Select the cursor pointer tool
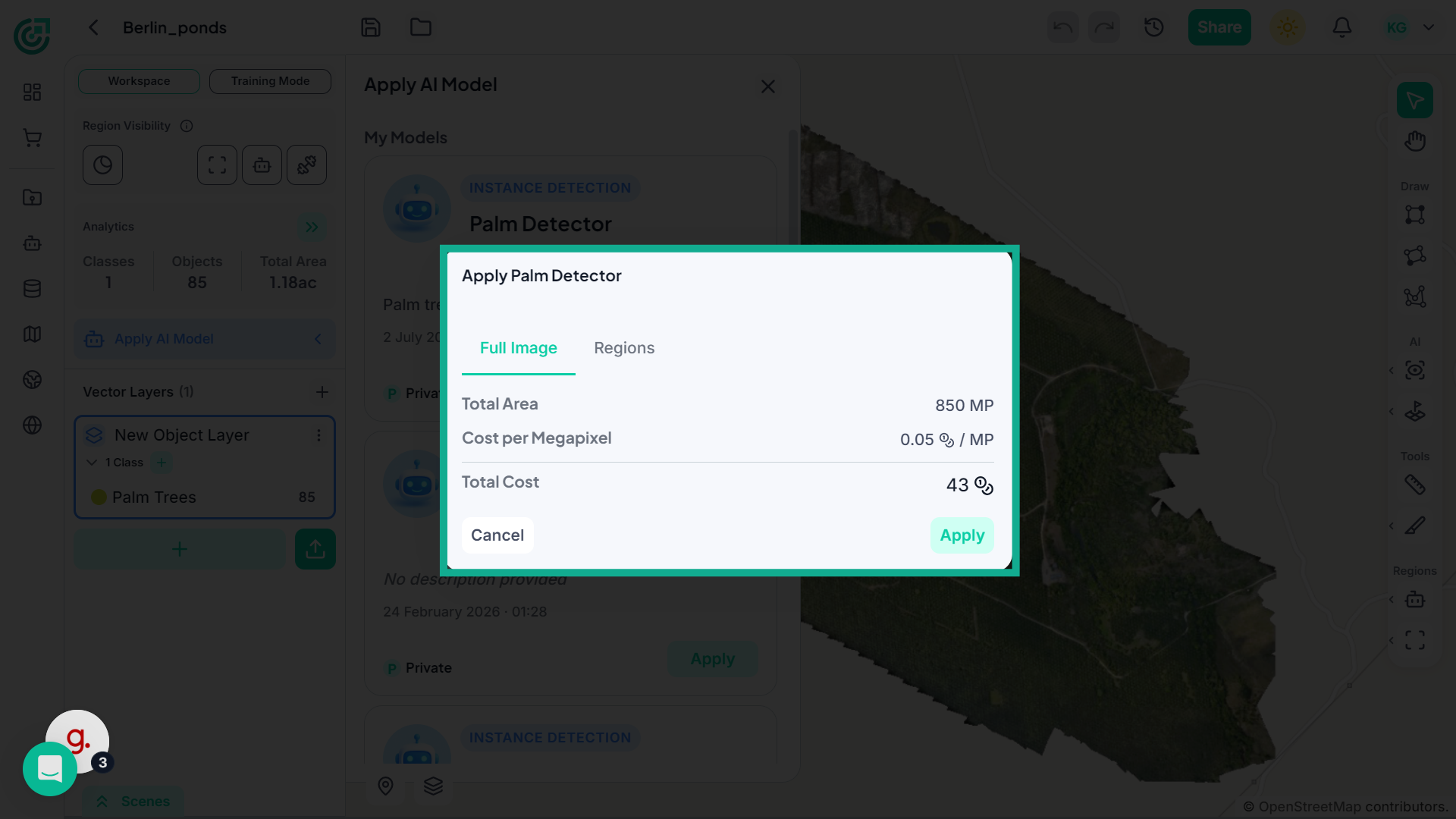Screen dimensions: 1456x819 1415,100
